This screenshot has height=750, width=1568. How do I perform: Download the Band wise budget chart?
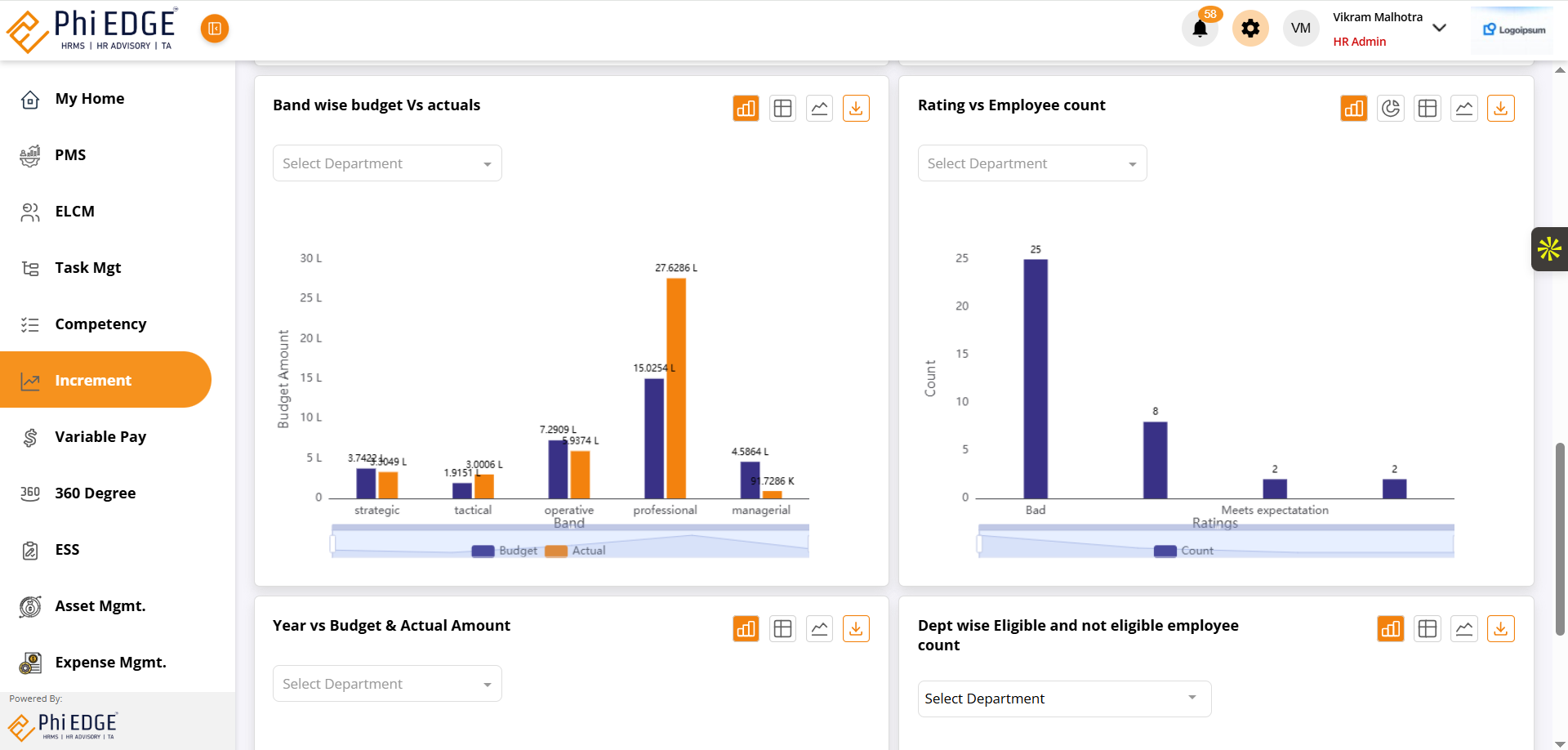(855, 108)
